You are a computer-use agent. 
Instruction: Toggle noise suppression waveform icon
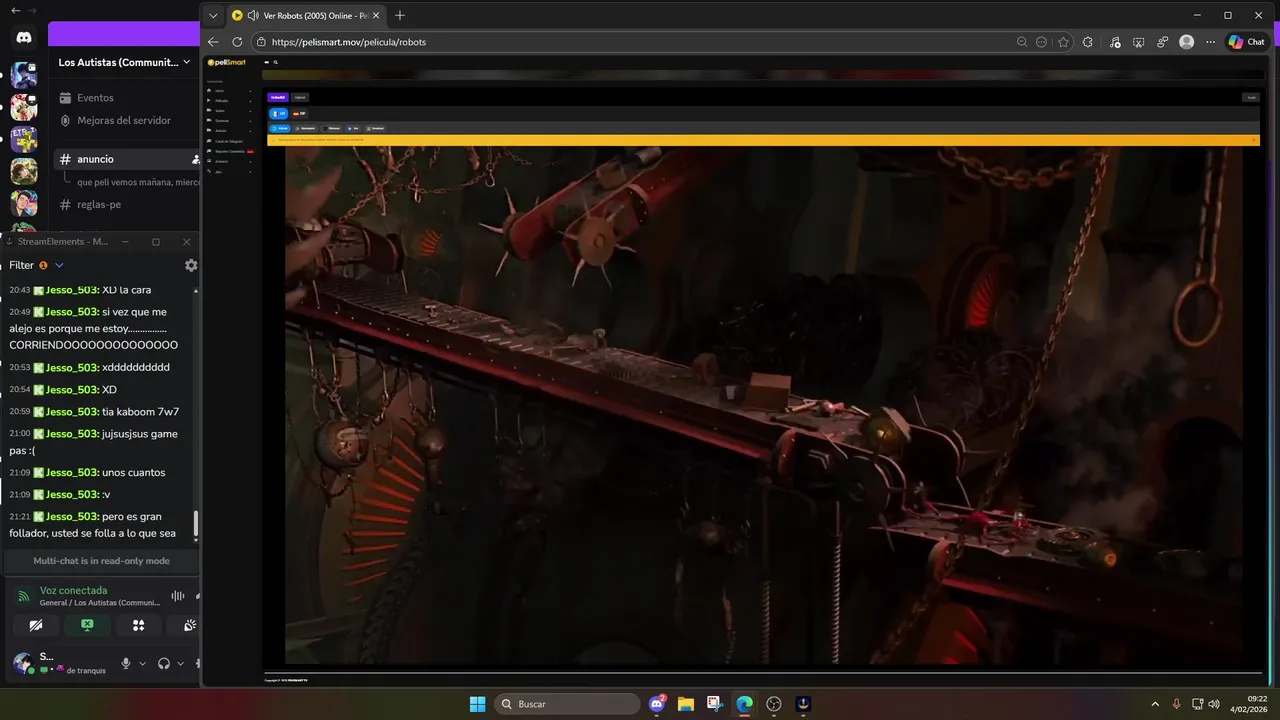click(177, 596)
